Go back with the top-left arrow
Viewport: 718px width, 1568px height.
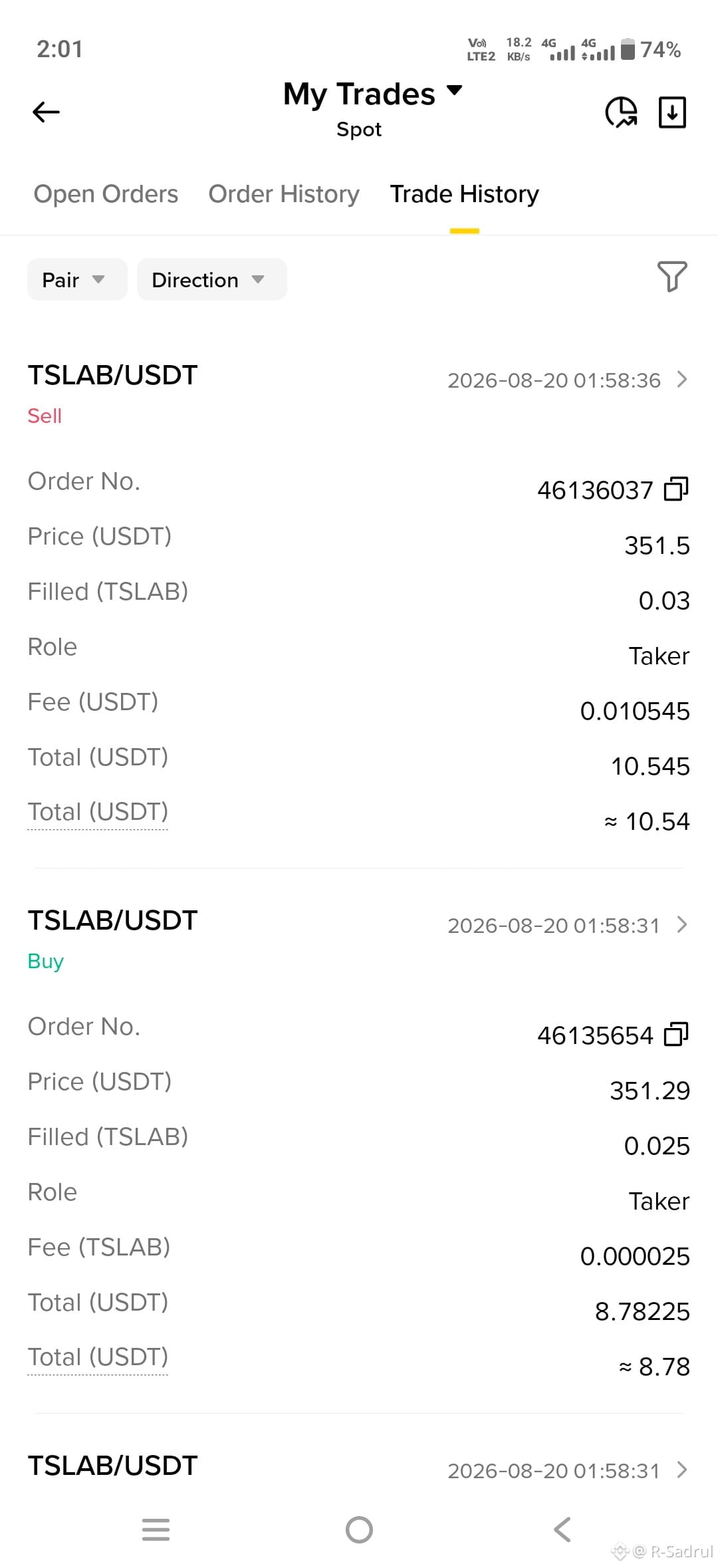click(46, 112)
